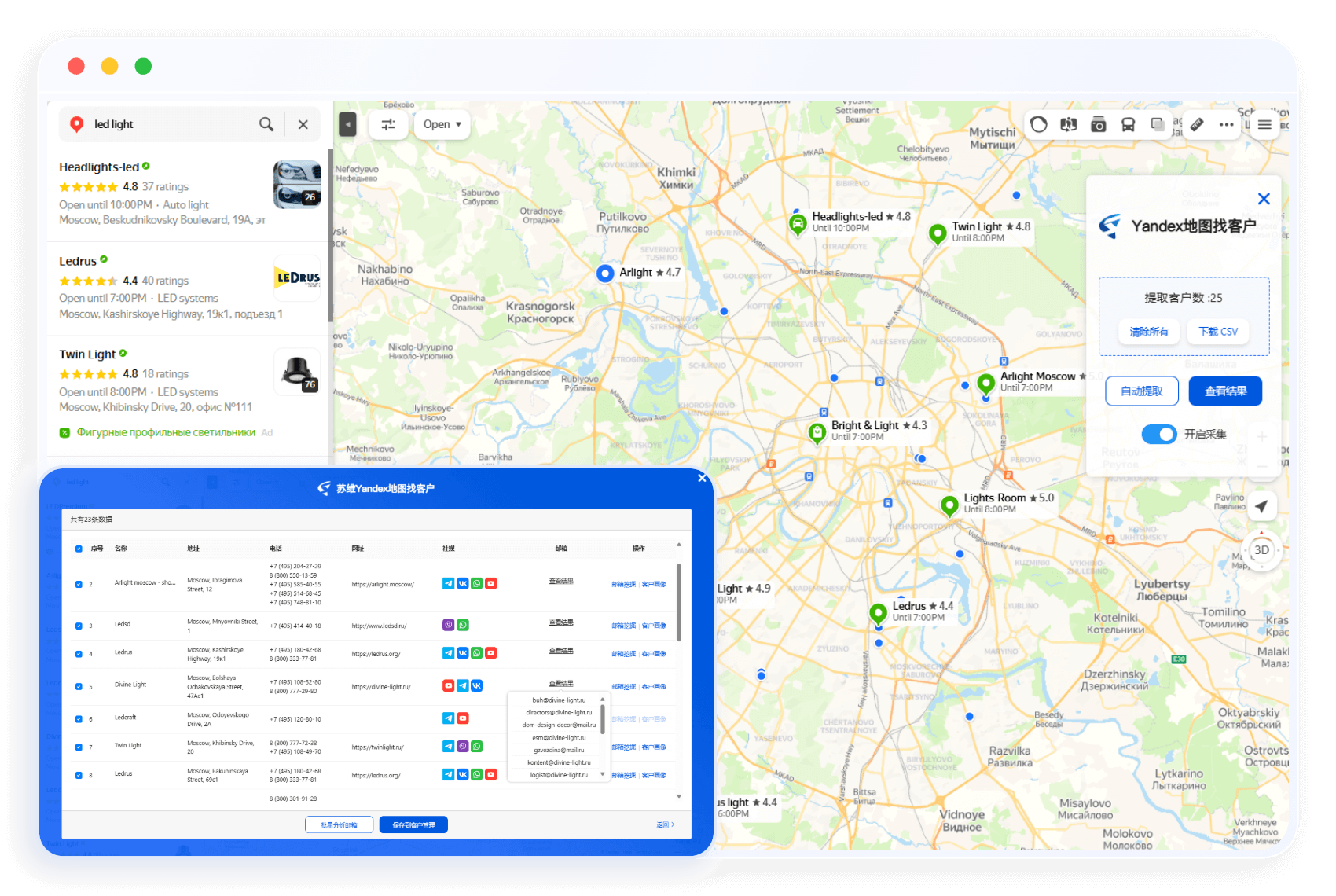Click the led light search field
Screen dimensions: 1336x896
pos(173,124)
